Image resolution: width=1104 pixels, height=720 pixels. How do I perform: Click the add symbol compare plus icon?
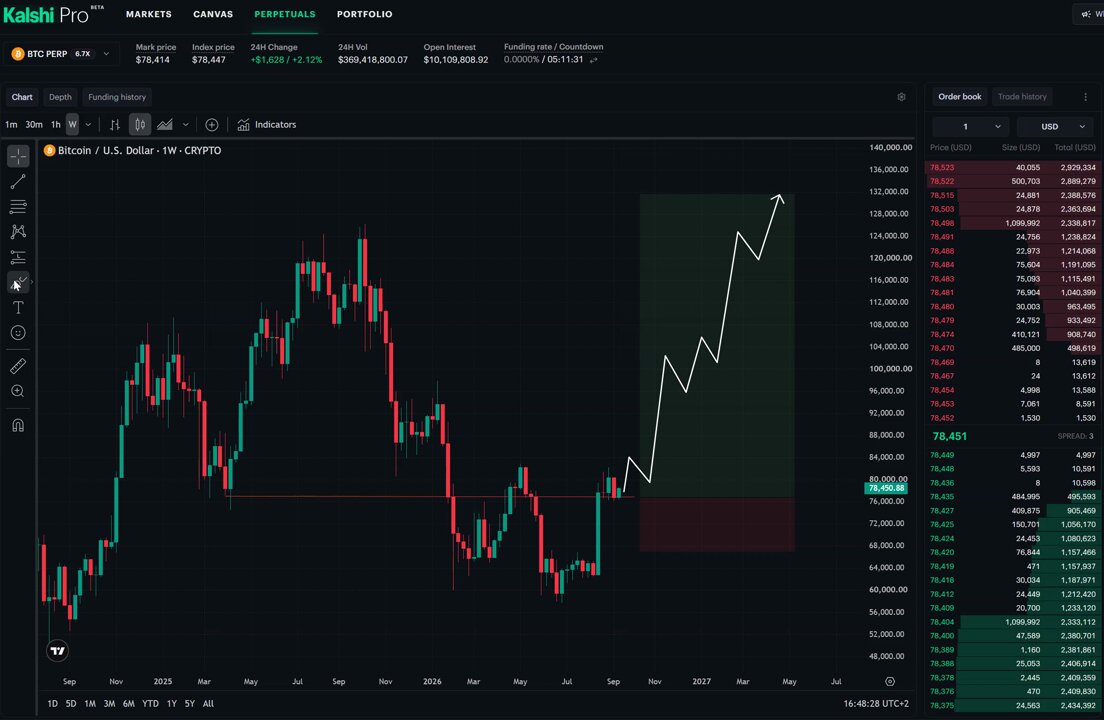(211, 125)
